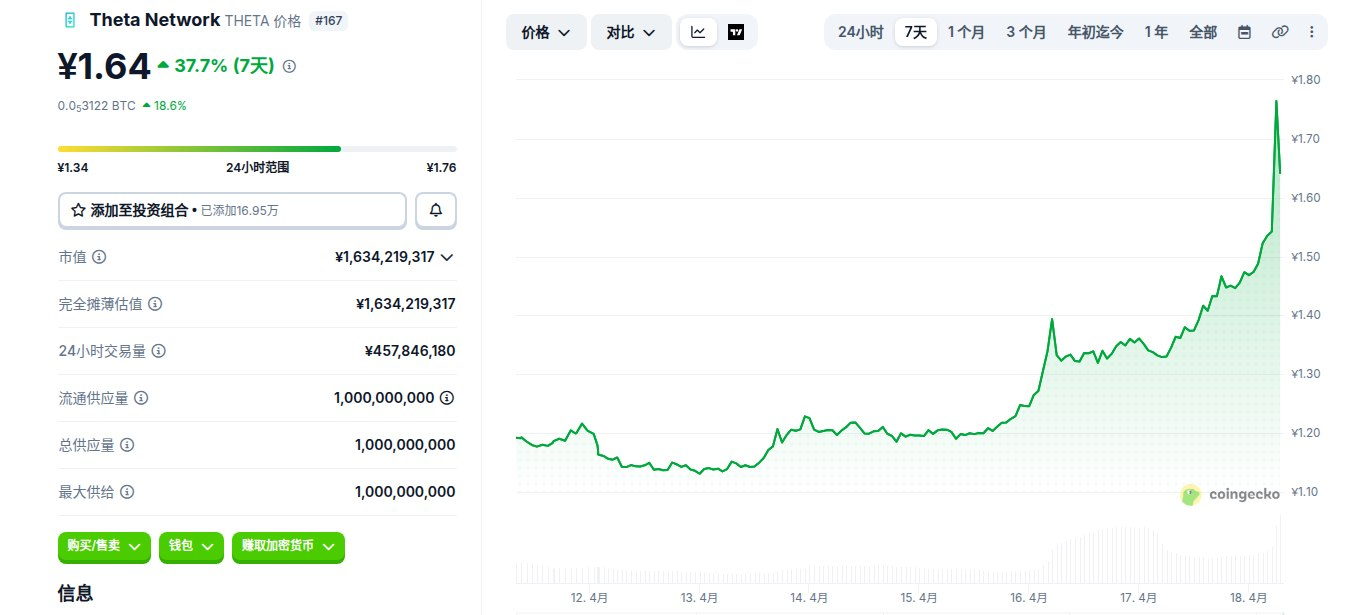Select the 1年 time range
The image size is (1360, 615).
tap(1156, 32)
